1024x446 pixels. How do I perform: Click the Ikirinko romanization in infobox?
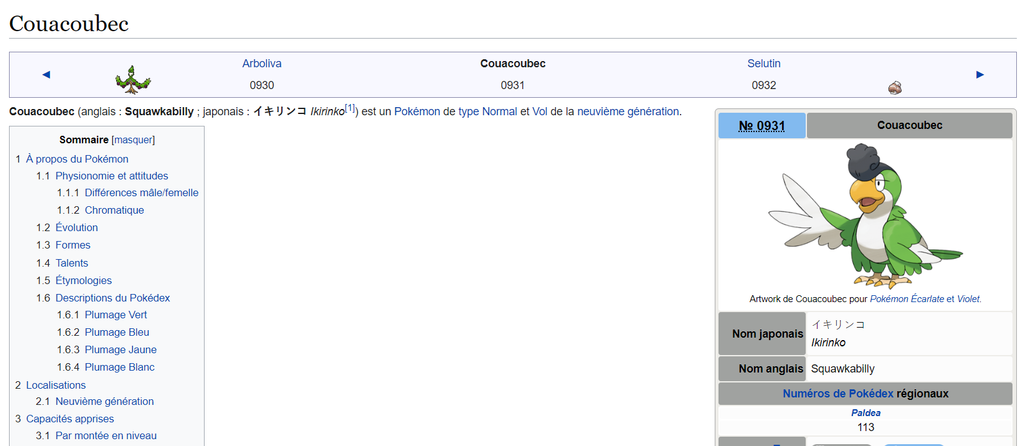tap(829, 342)
